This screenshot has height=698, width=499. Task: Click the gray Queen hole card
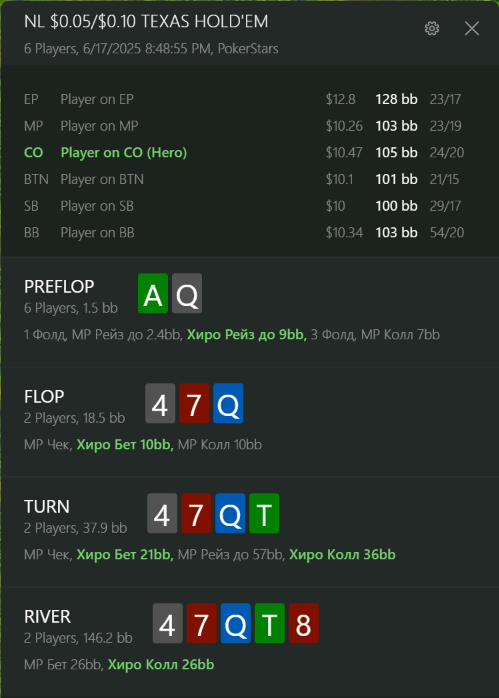coord(187,293)
